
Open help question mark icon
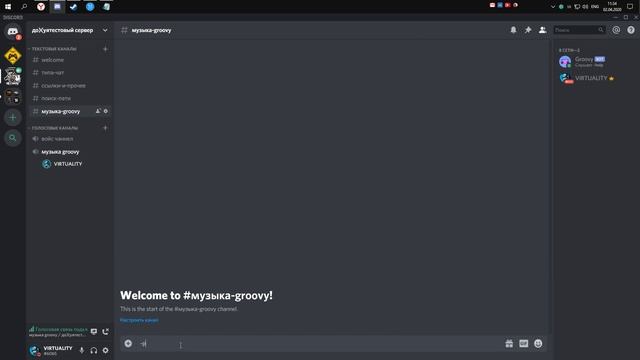tap(631, 30)
